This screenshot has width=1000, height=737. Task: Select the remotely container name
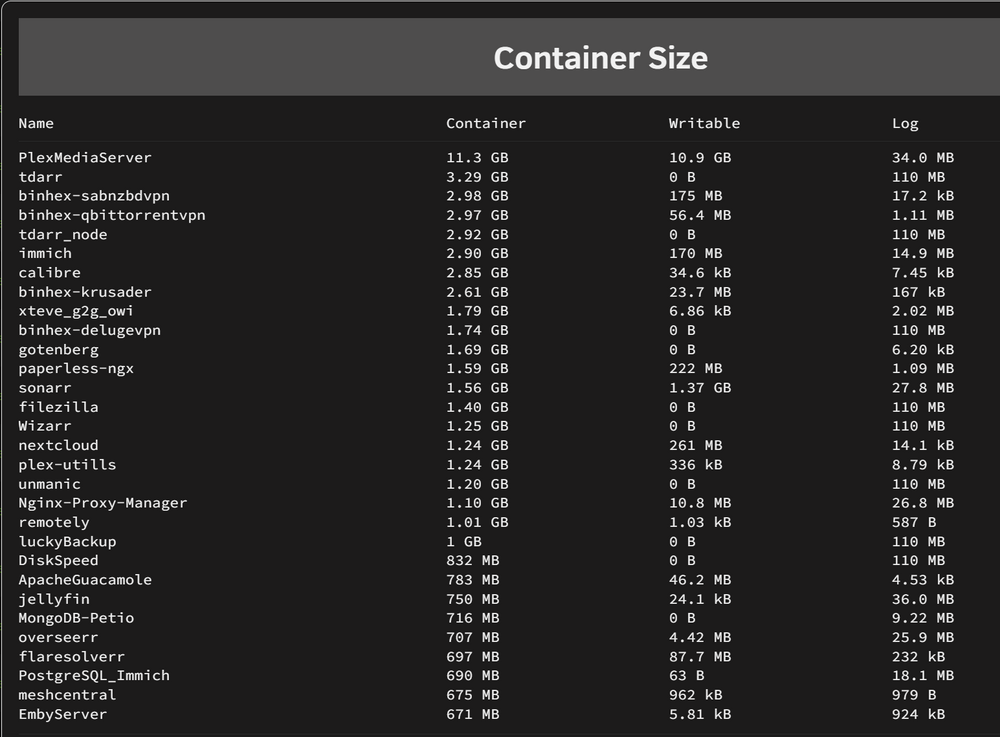pos(54,522)
